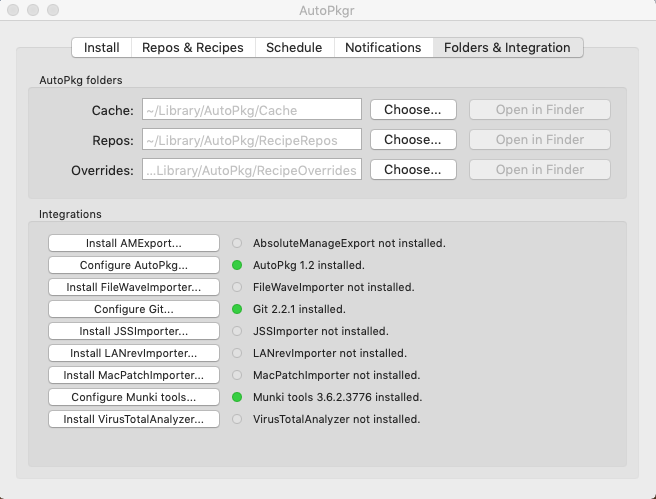Viewport: 656px width, 499px height.
Task: Click the gray AbsoluteManageExport status dot
Action: (237, 243)
